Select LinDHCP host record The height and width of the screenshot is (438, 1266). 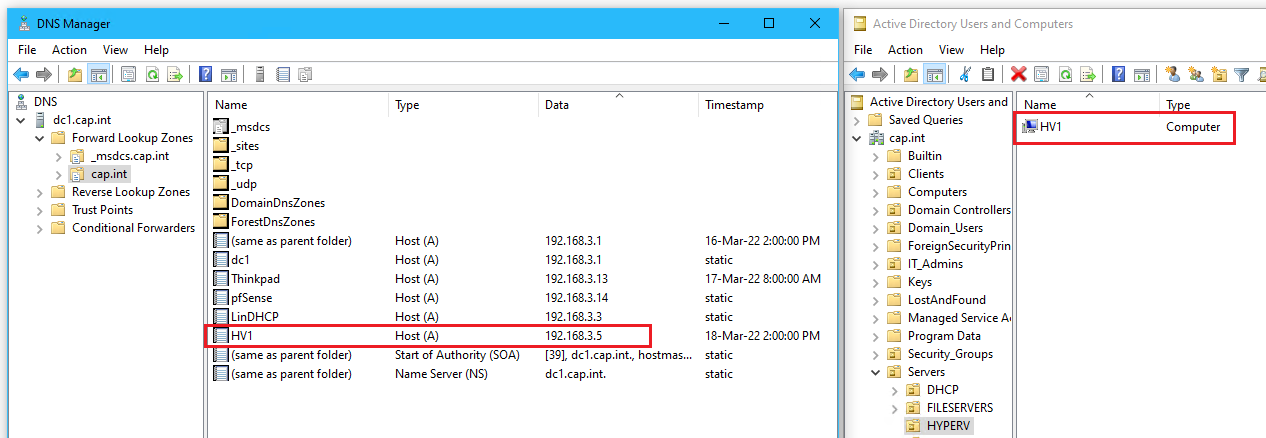point(521,316)
